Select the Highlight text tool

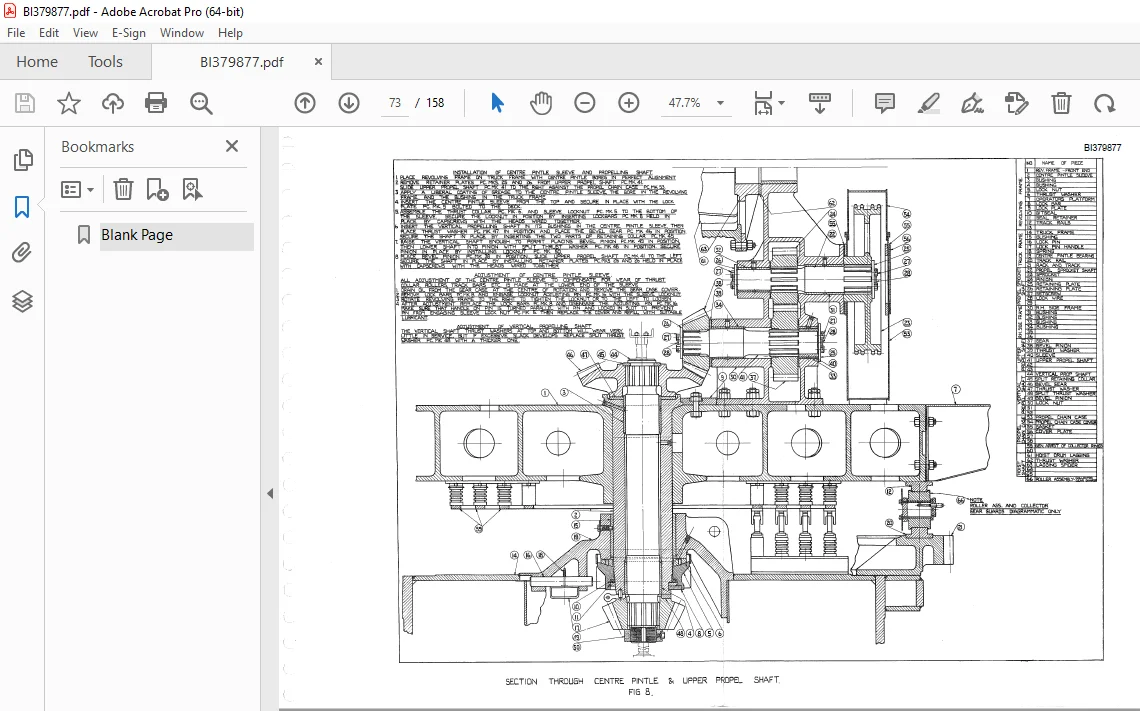tap(928, 103)
